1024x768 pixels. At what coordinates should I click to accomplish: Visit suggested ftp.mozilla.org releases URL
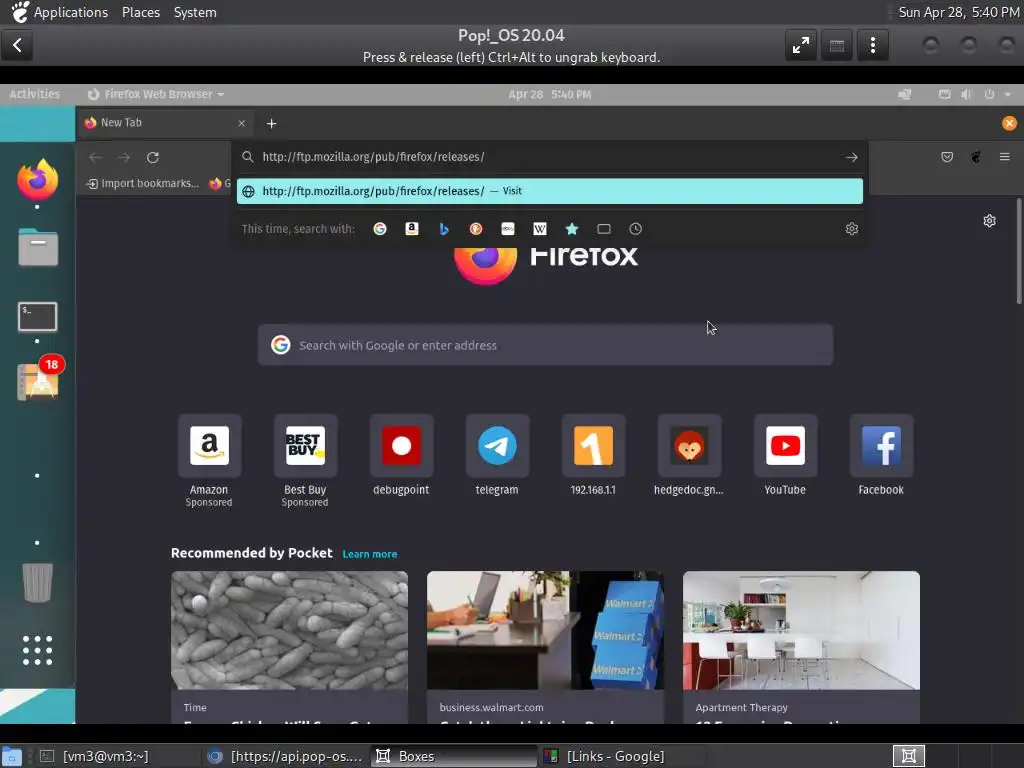(x=549, y=191)
